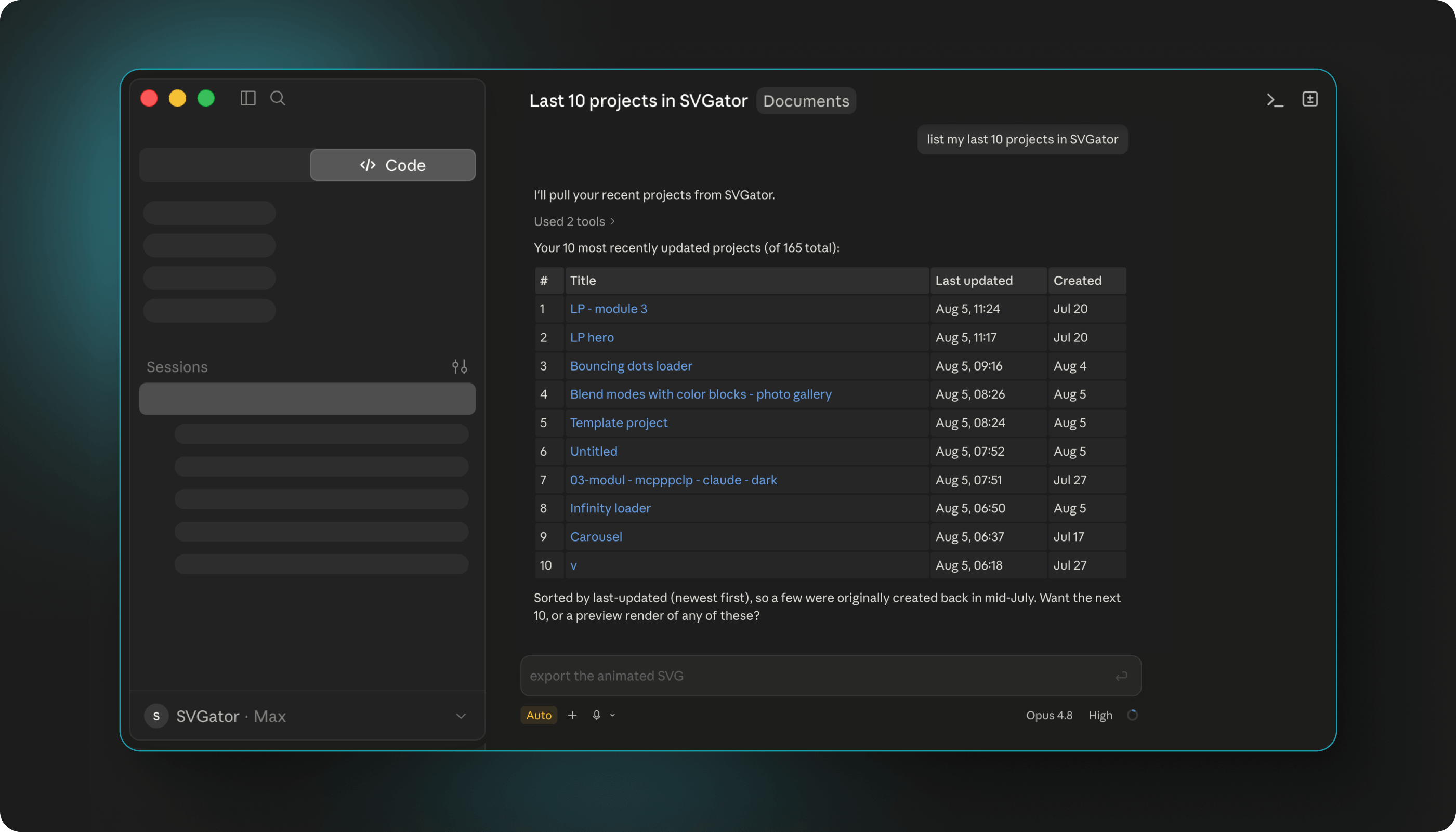Viewport: 1456px width, 832px height.
Task: Open the Untitled project link
Action: point(593,452)
